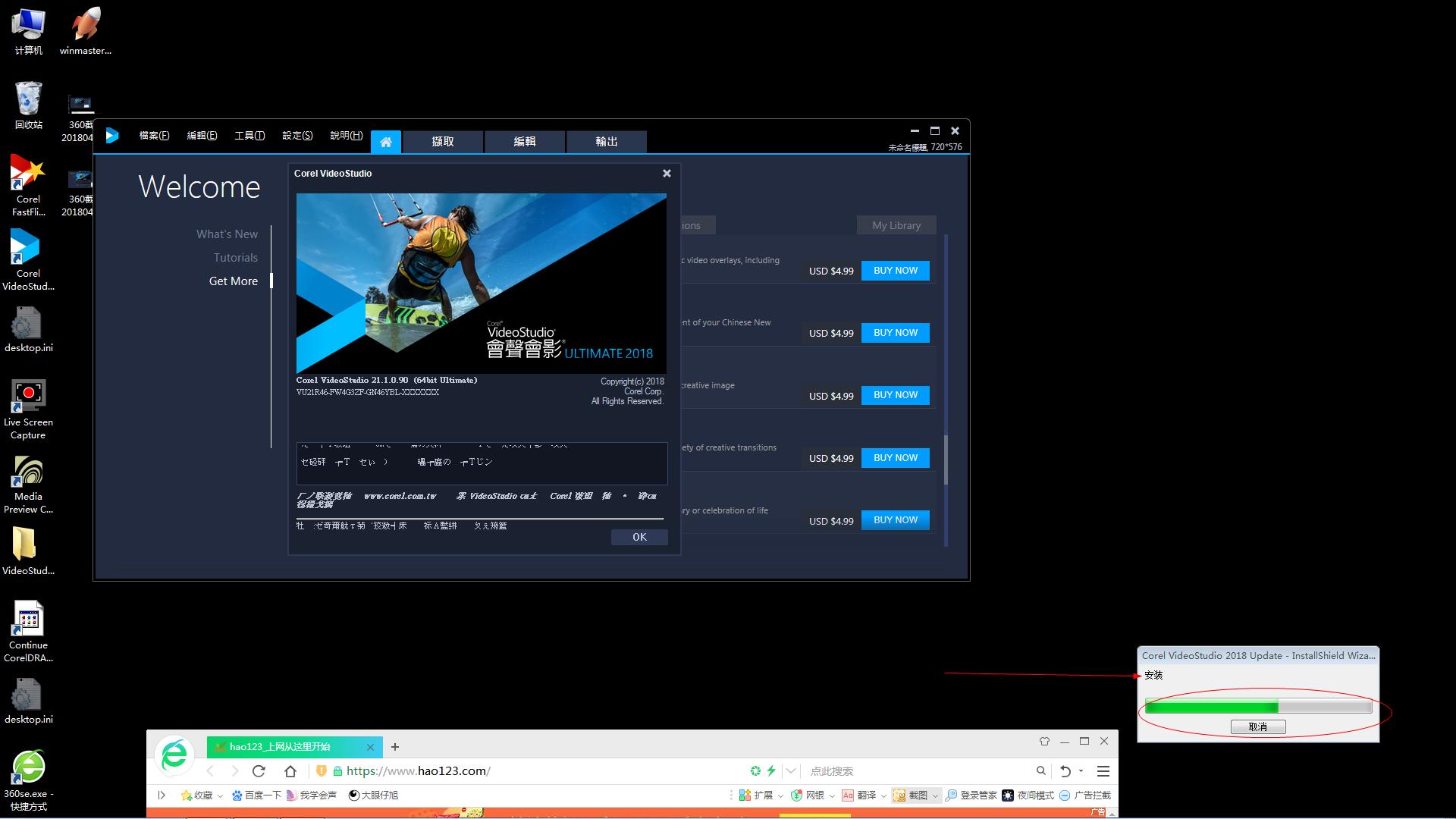Click BUY NOW for Chinese New Year item
This screenshot has width=1456, height=819.
tap(896, 333)
